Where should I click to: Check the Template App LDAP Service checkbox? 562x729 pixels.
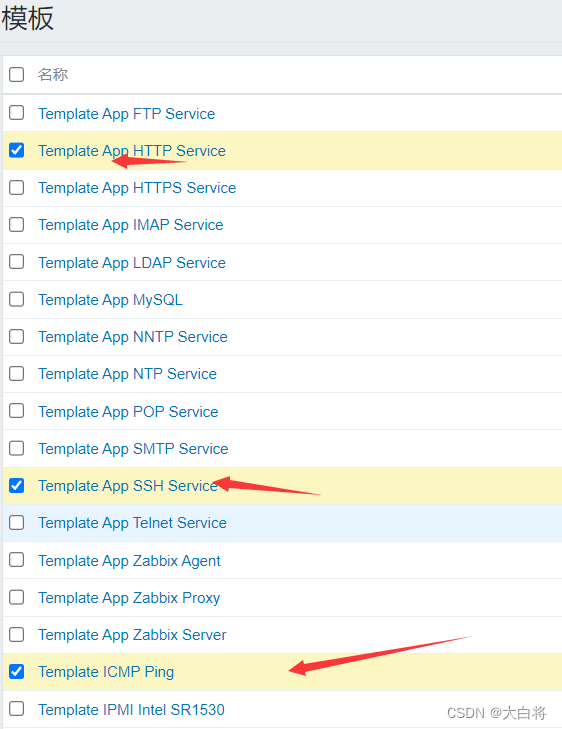click(17, 262)
